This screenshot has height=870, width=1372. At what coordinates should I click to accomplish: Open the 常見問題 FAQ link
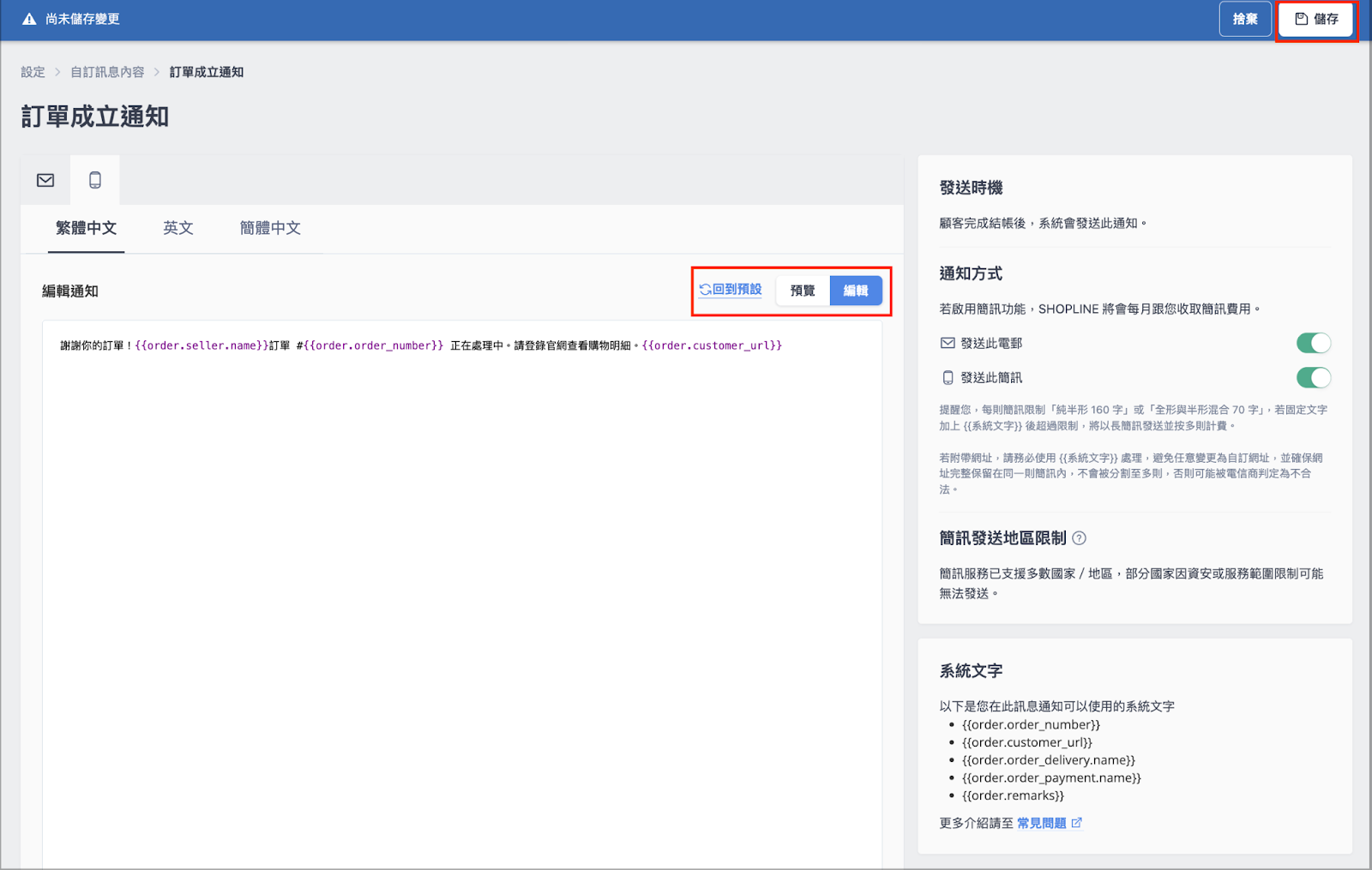click(x=1050, y=823)
